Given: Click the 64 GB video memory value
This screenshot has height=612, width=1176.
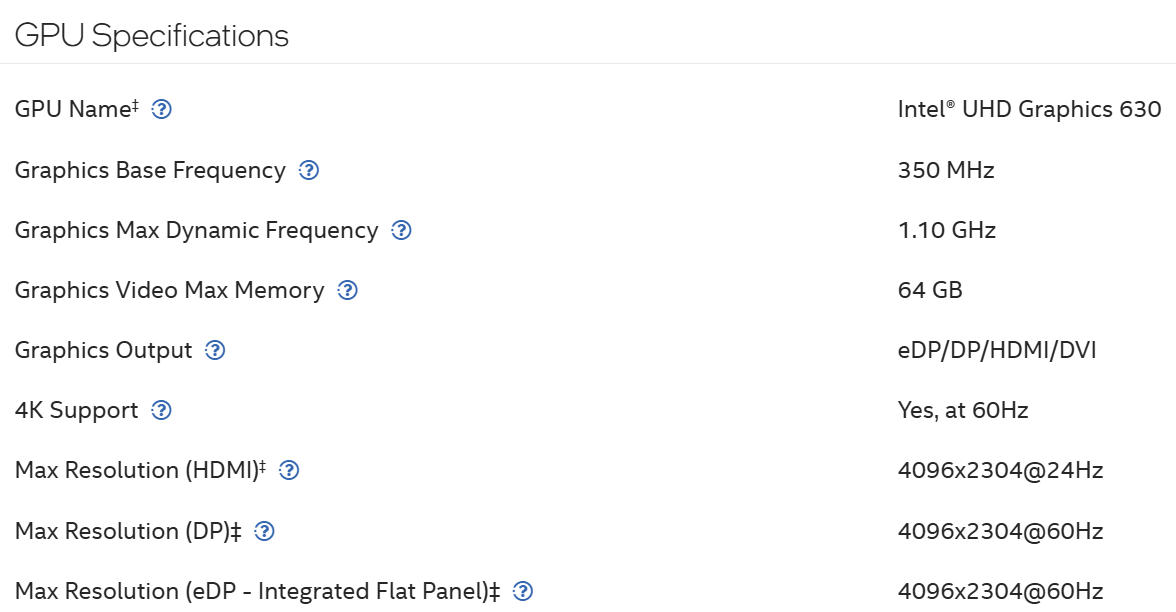Looking at the screenshot, I should pyautogui.click(x=930, y=290).
